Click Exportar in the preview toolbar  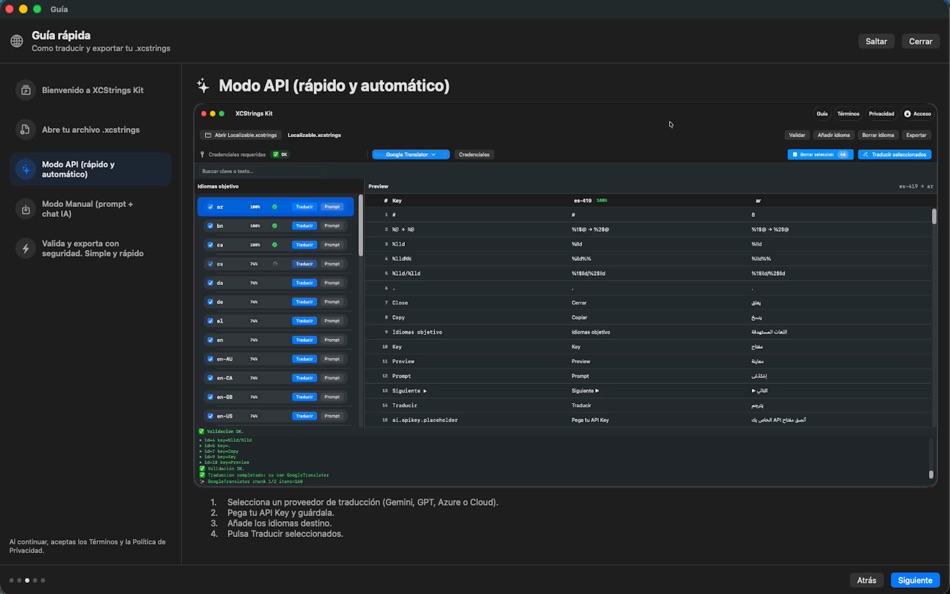click(916, 135)
